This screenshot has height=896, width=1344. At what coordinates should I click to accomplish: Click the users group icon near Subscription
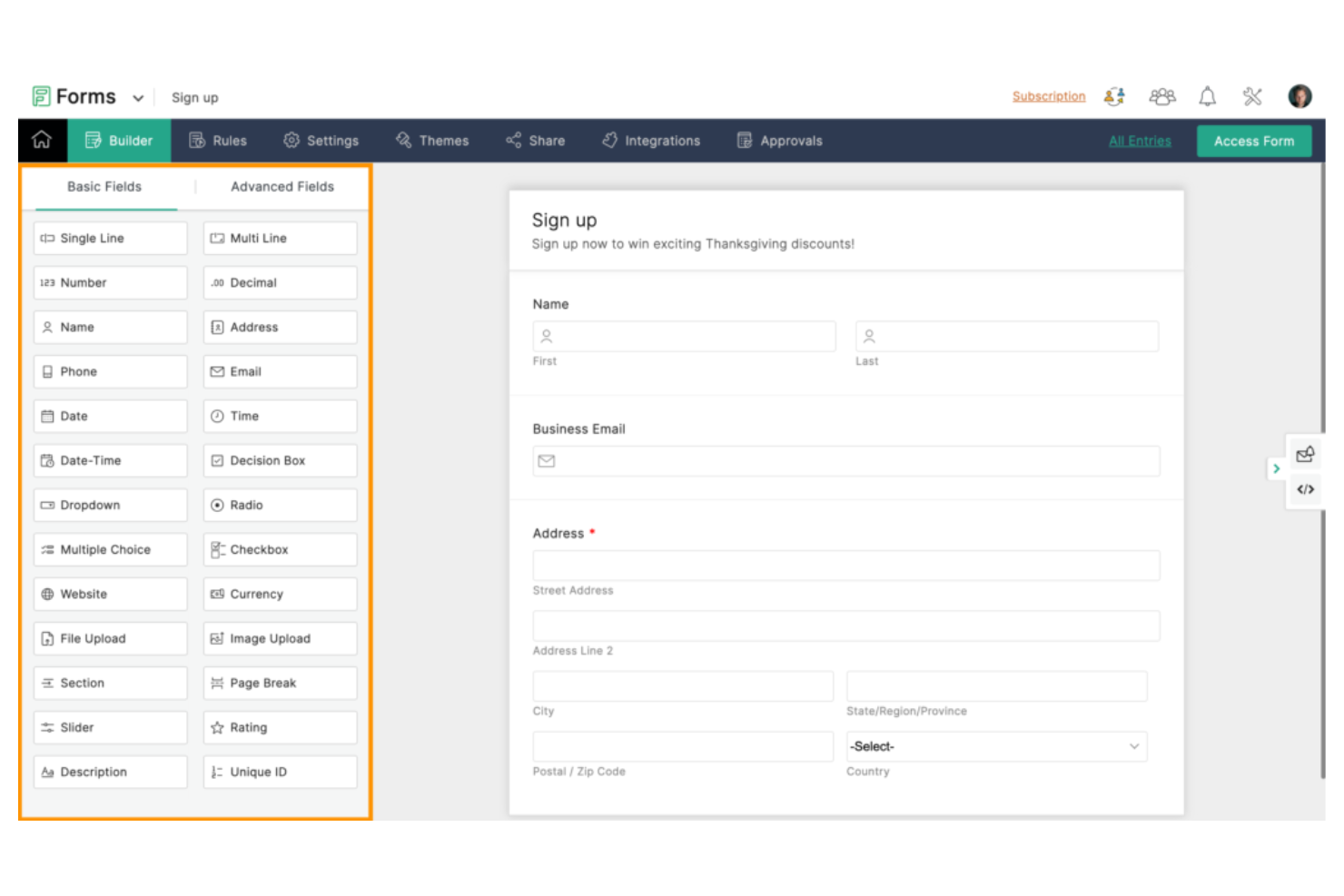pos(1162,96)
